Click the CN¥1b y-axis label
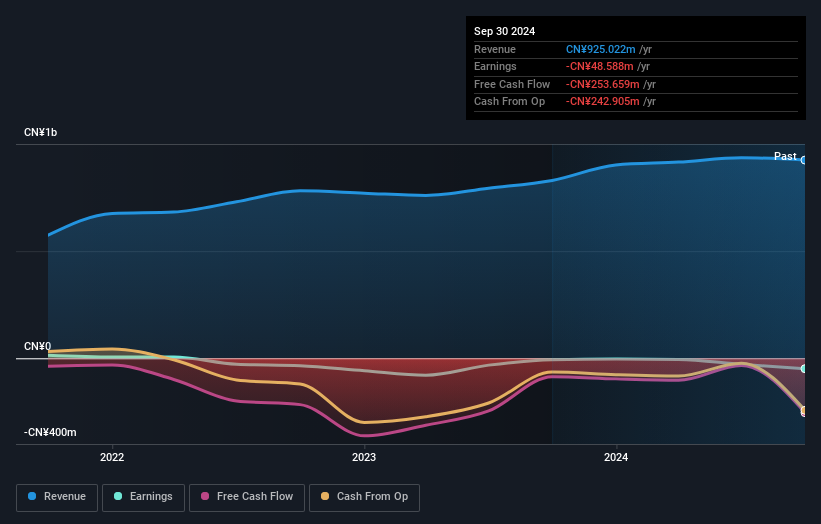 coord(40,132)
